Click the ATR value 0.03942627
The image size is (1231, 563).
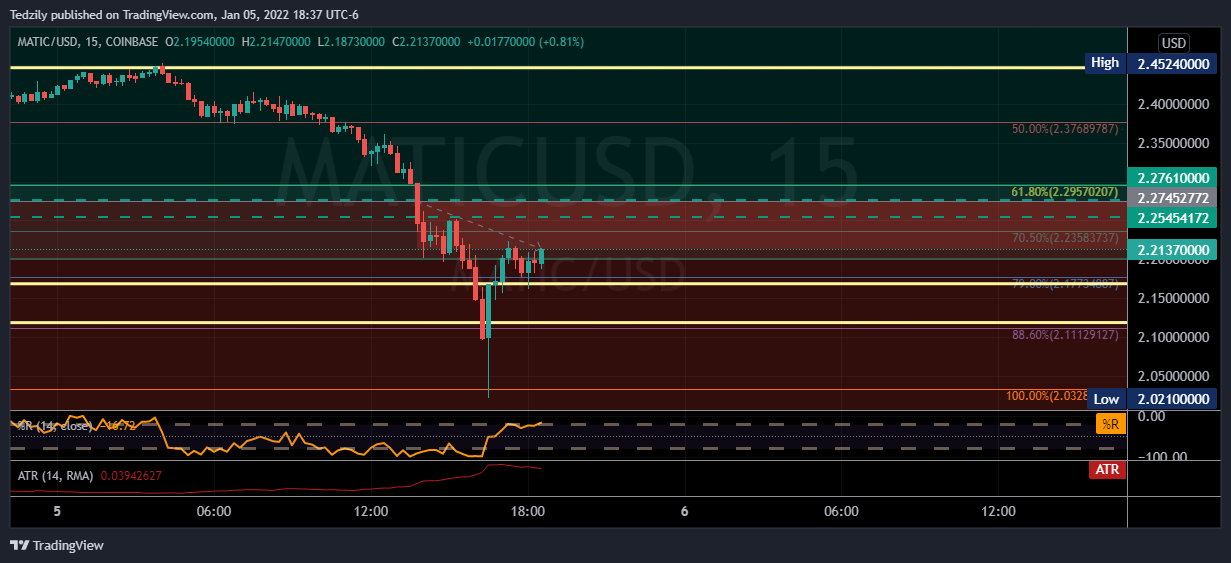(x=131, y=475)
